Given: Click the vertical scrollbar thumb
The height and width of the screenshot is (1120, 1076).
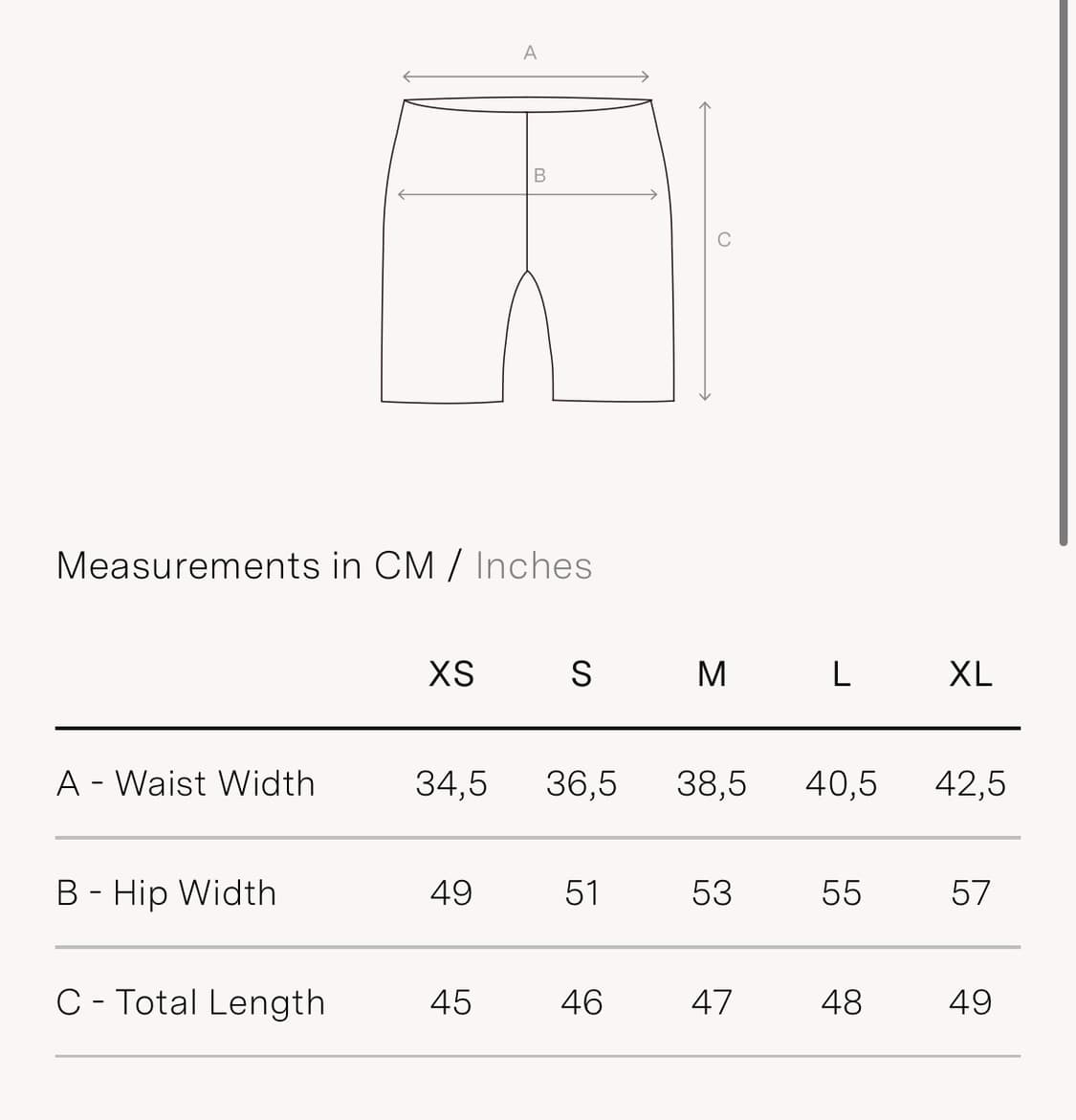Looking at the screenshot, I should tap(1064, 274).
